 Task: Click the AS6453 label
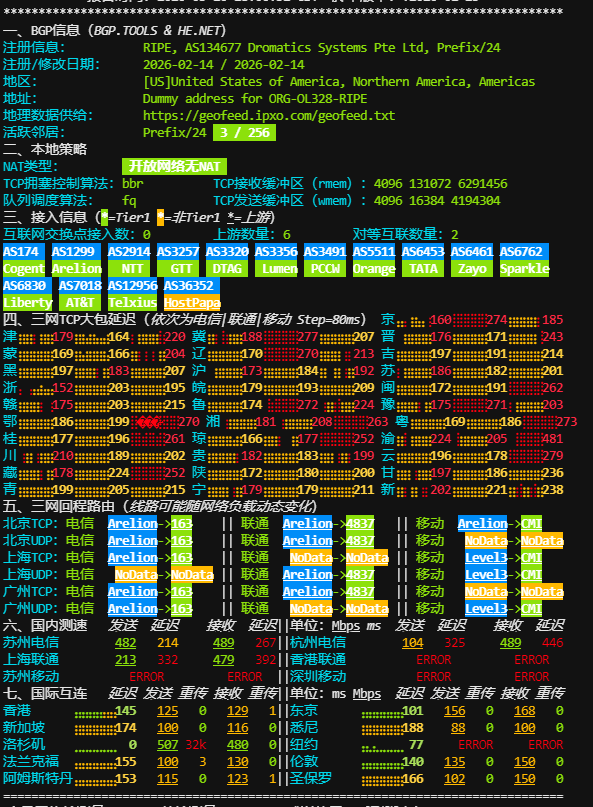(x=423, y=252)
